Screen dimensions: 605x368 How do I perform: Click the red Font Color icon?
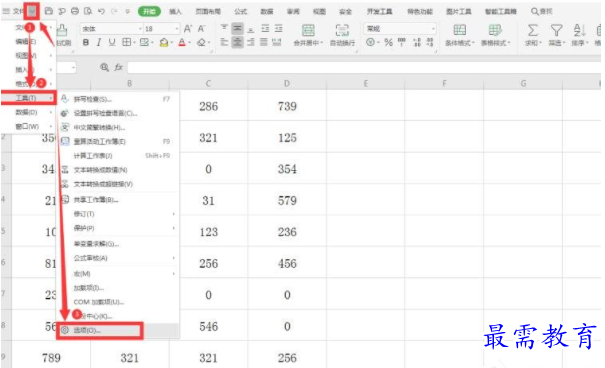click(x=182, y=42)
